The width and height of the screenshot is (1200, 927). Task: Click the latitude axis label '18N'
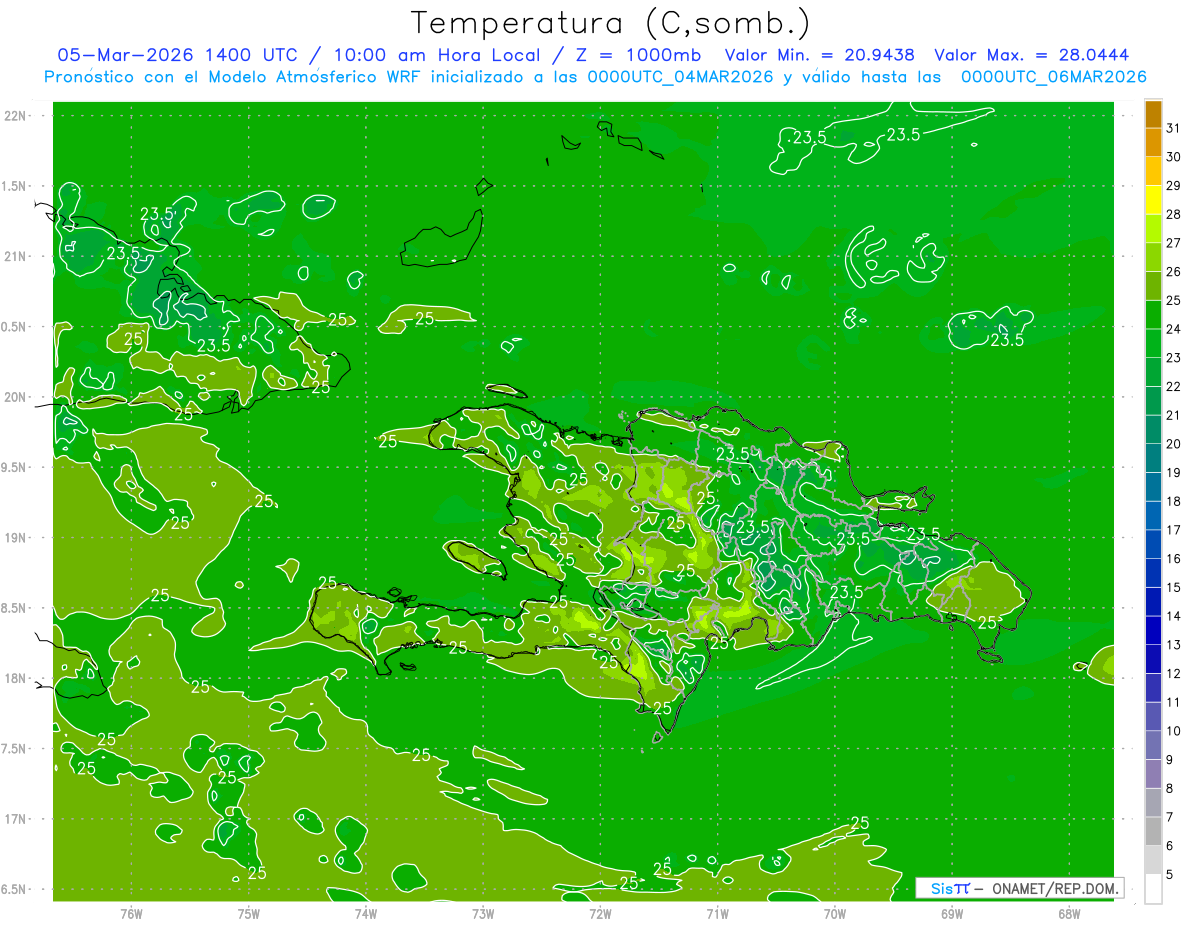17,678
